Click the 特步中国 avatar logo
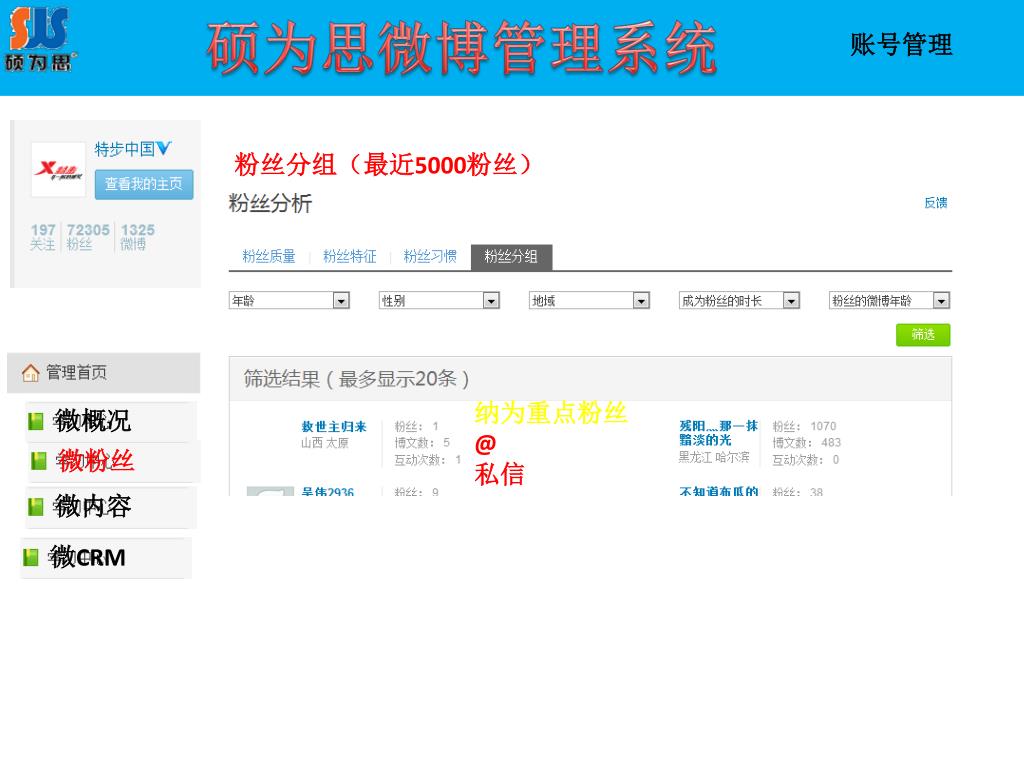 (x=58, y=170)
